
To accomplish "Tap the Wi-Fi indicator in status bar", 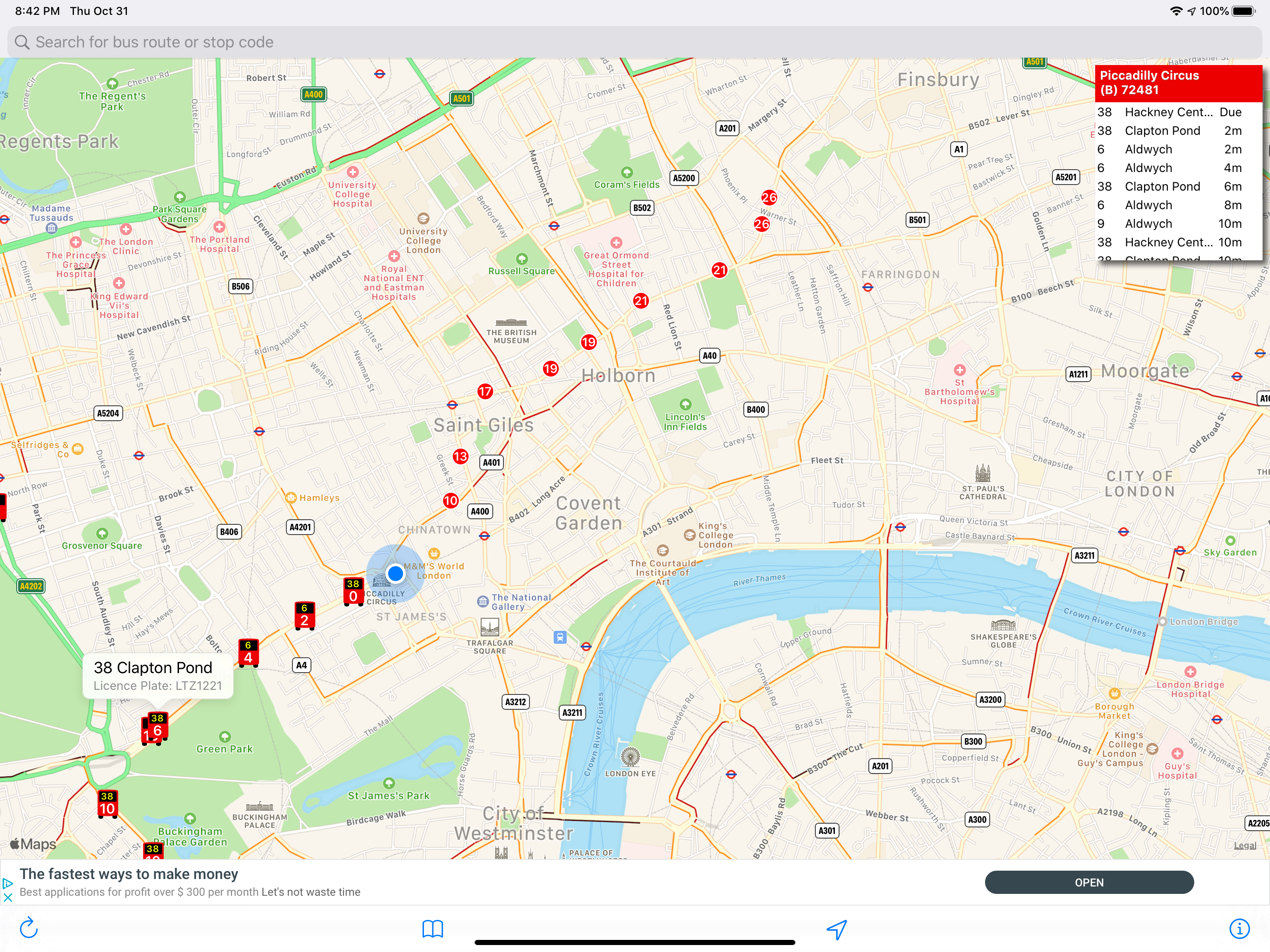I will coord(1176,11).
